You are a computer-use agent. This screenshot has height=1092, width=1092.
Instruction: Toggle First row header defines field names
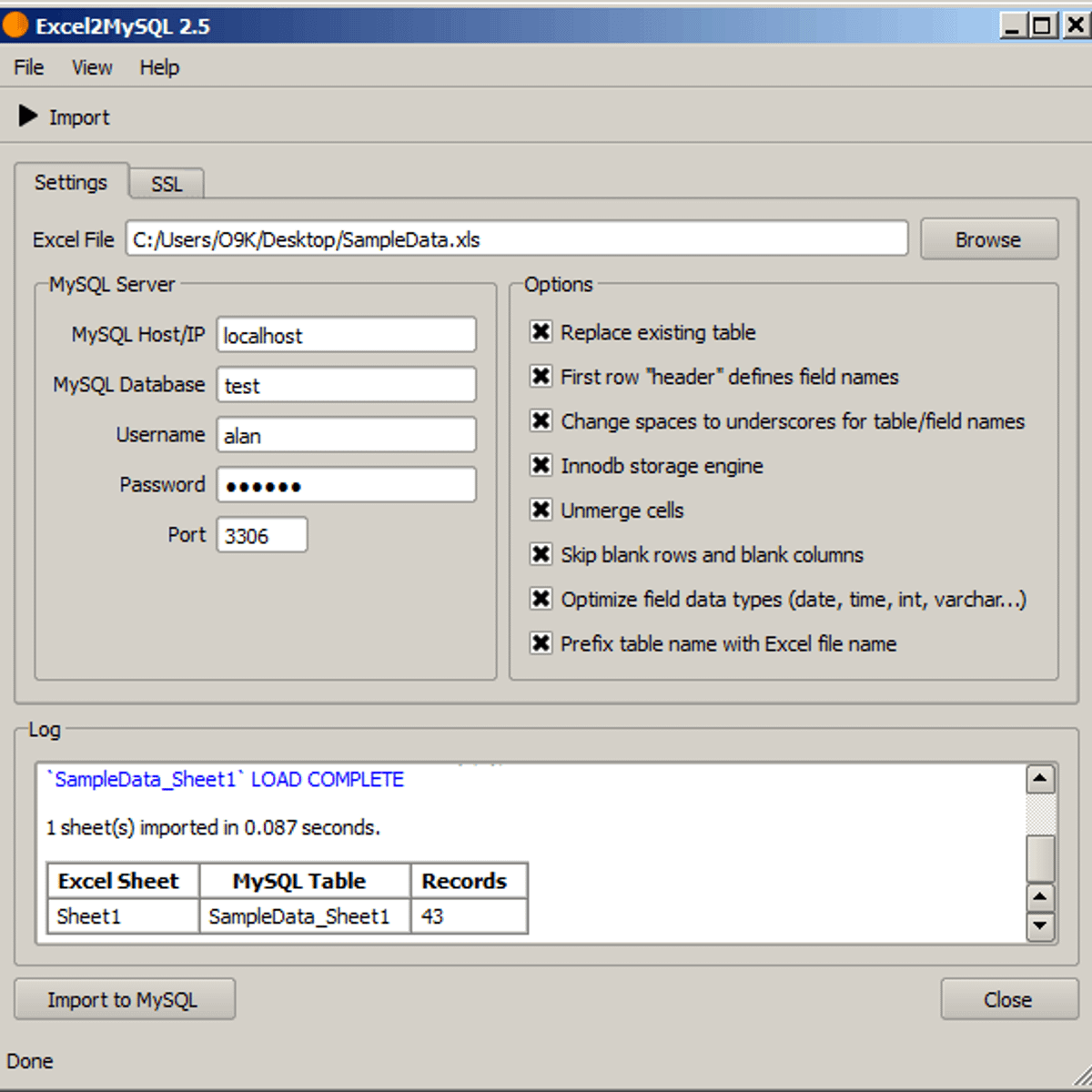541,377
